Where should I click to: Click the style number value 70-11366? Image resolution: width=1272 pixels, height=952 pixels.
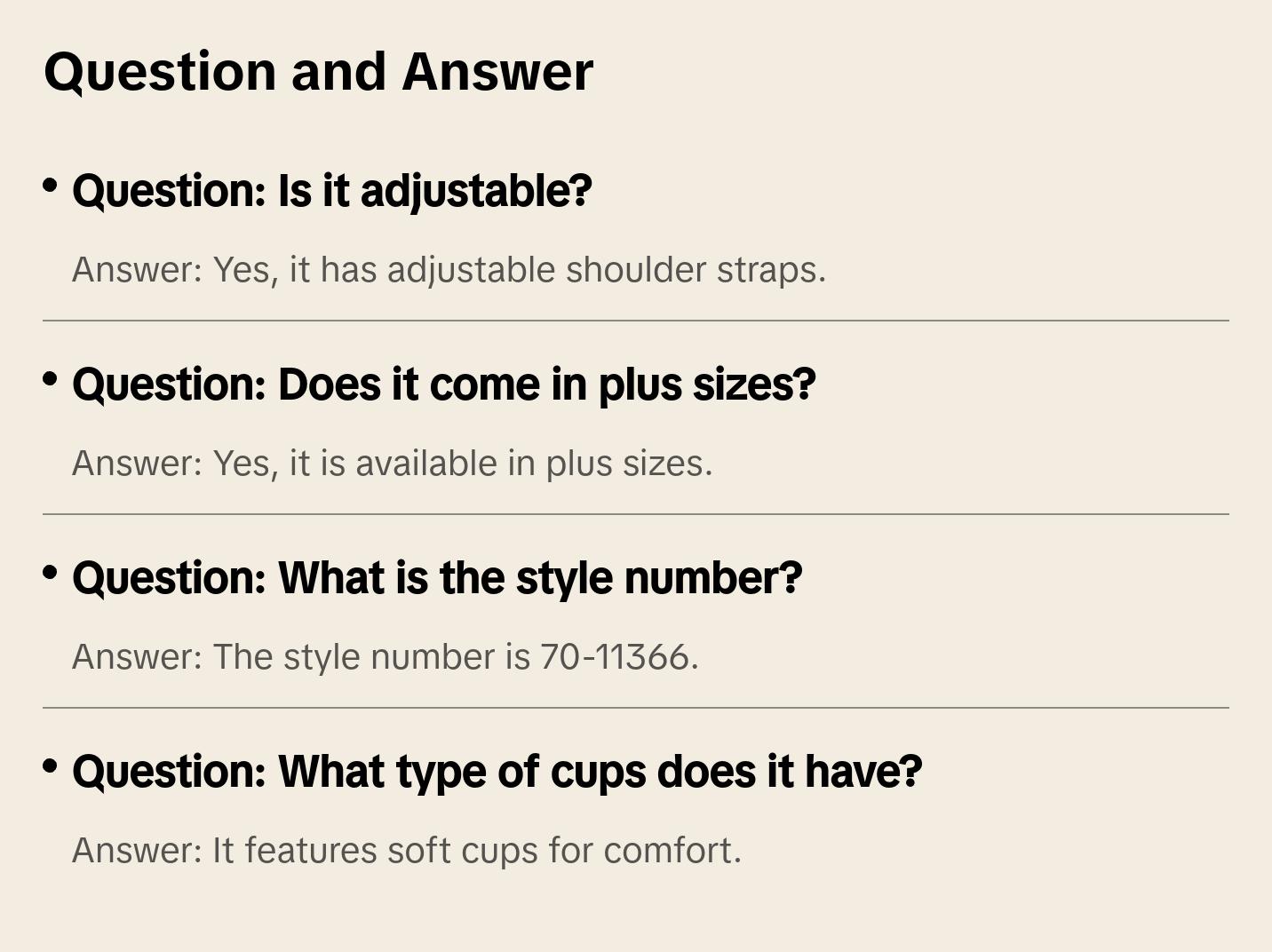coord(618,657)
